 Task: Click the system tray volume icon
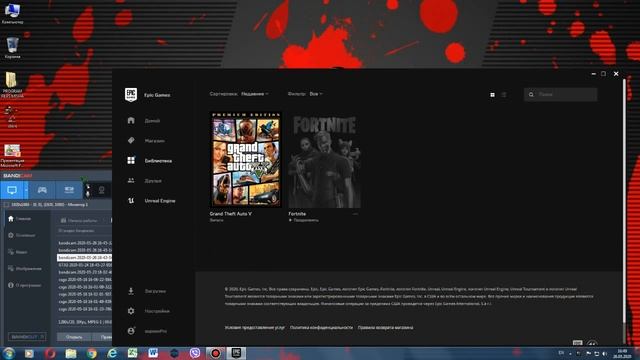[604, 353]
